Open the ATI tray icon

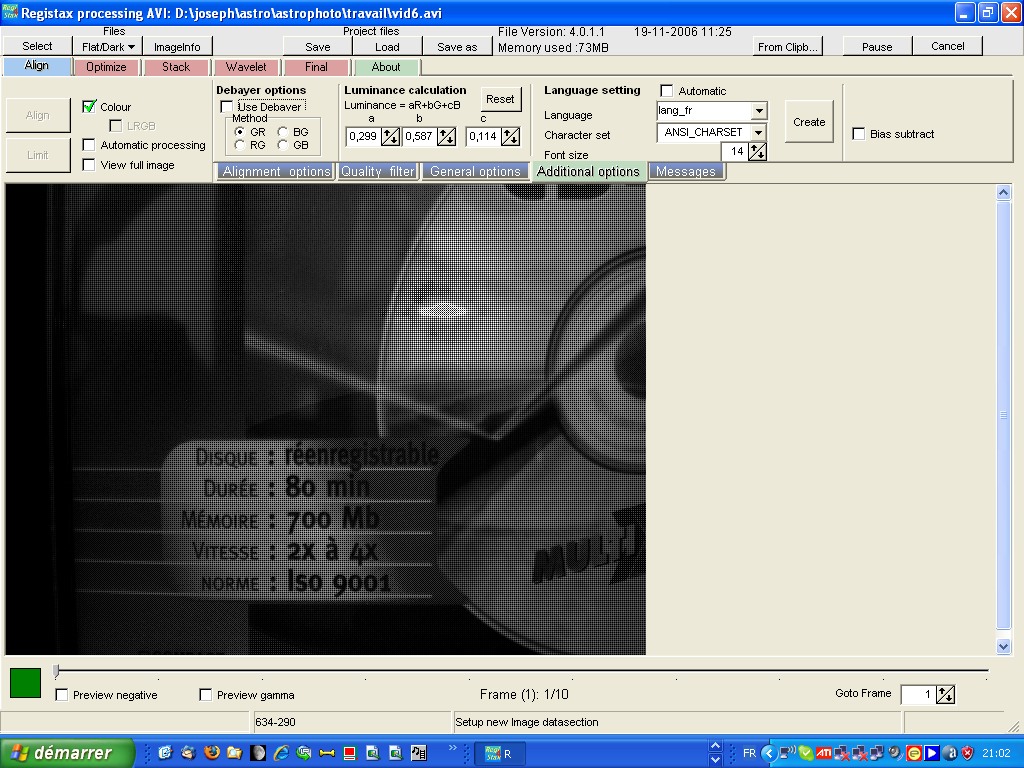click(823, 753)
